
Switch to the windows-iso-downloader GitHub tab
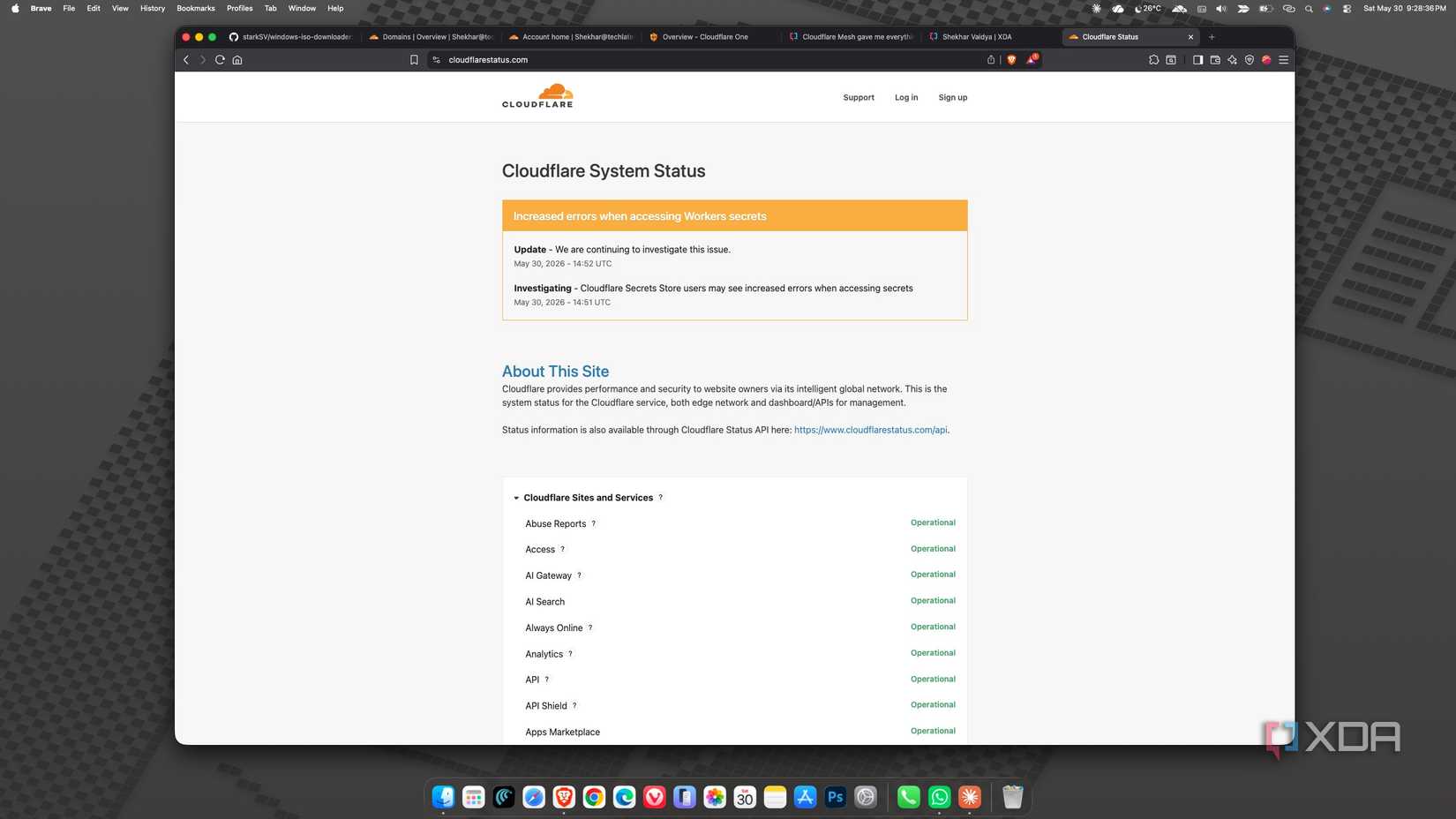(291, 37)
